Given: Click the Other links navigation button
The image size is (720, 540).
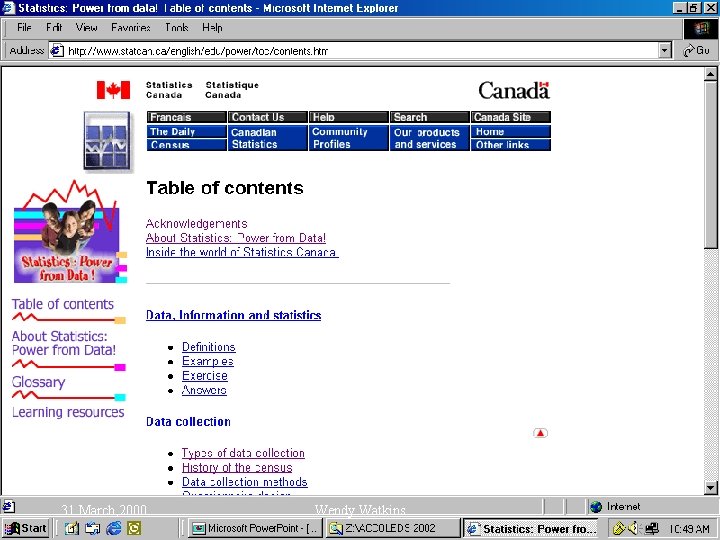Looking at the screenshot, I should 511,145.
